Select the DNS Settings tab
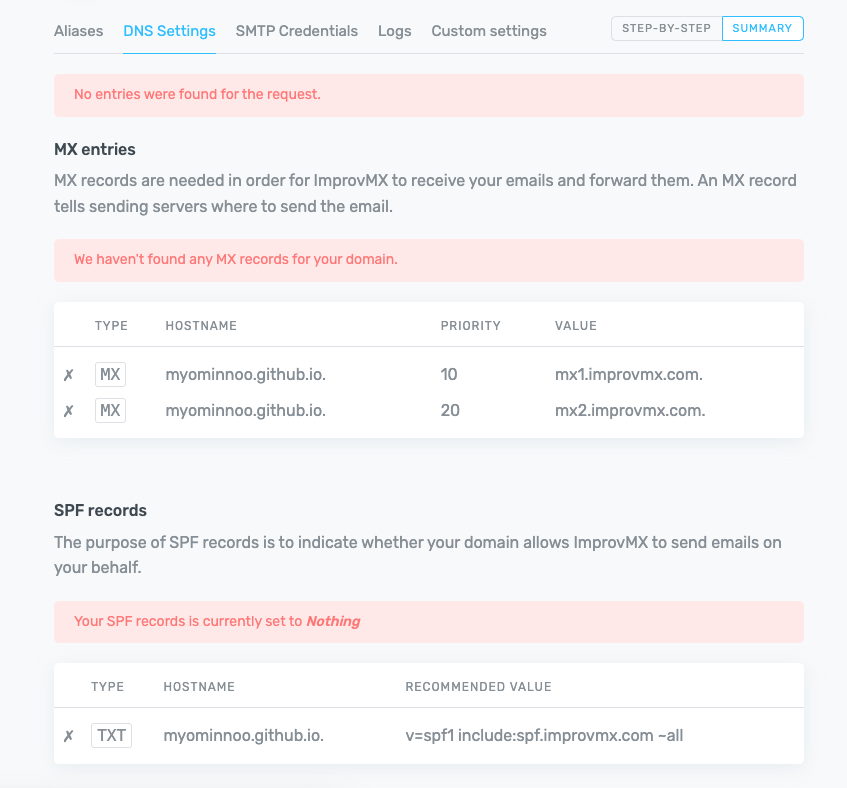This screenshot has height=788, width=847. tap(169, 31)
